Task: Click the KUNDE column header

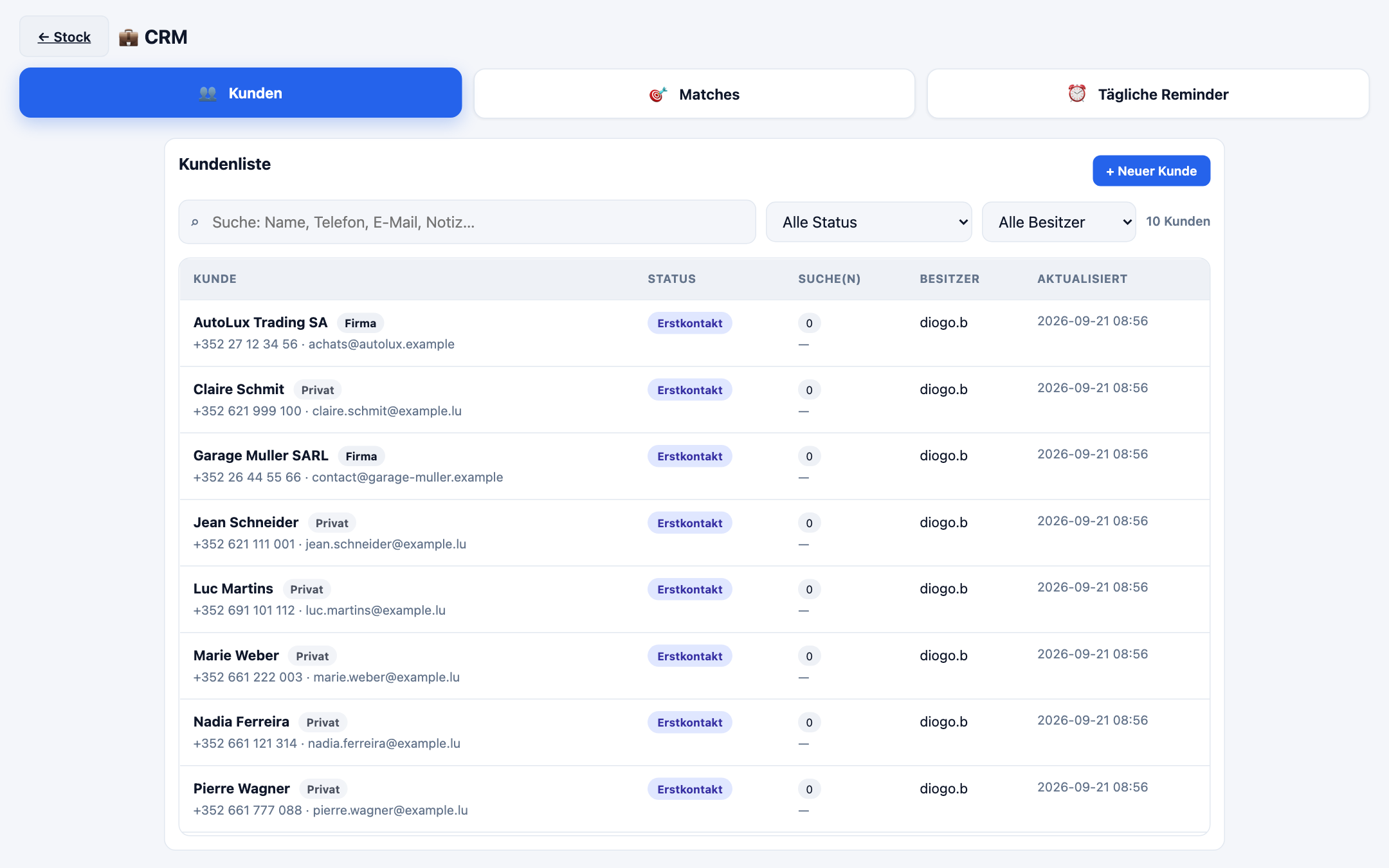Action: pos(215,278)
